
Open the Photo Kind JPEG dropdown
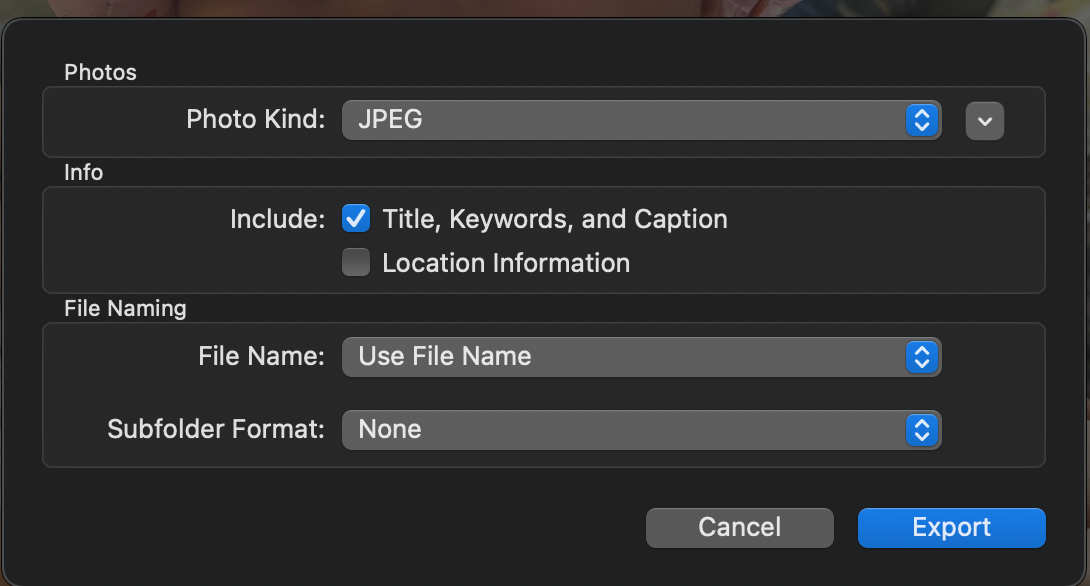tap(642, 120)
